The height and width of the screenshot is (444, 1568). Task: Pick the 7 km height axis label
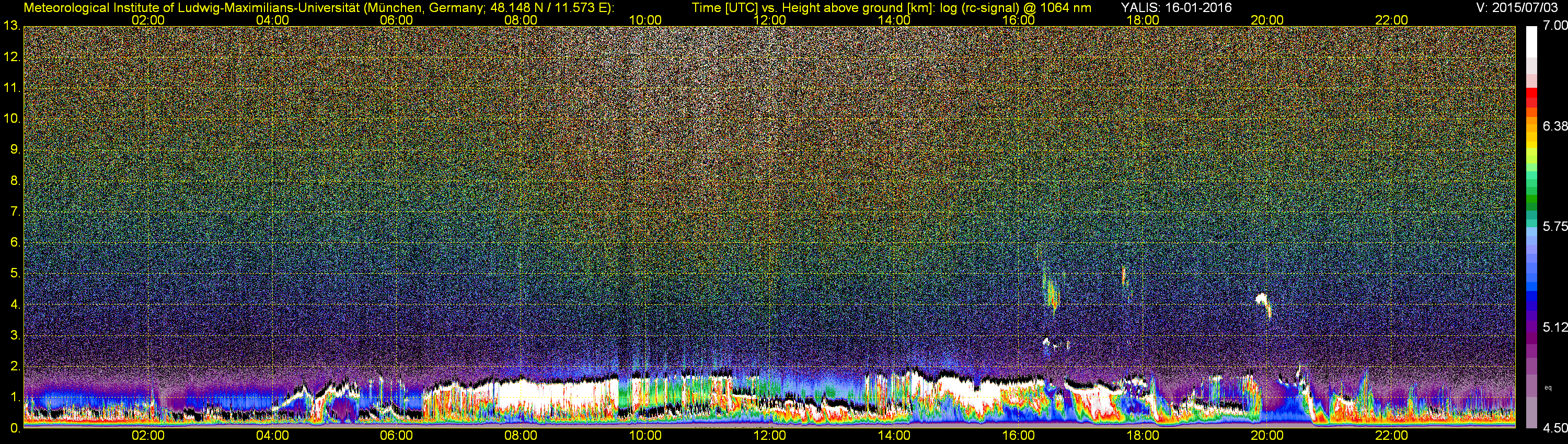15,212
